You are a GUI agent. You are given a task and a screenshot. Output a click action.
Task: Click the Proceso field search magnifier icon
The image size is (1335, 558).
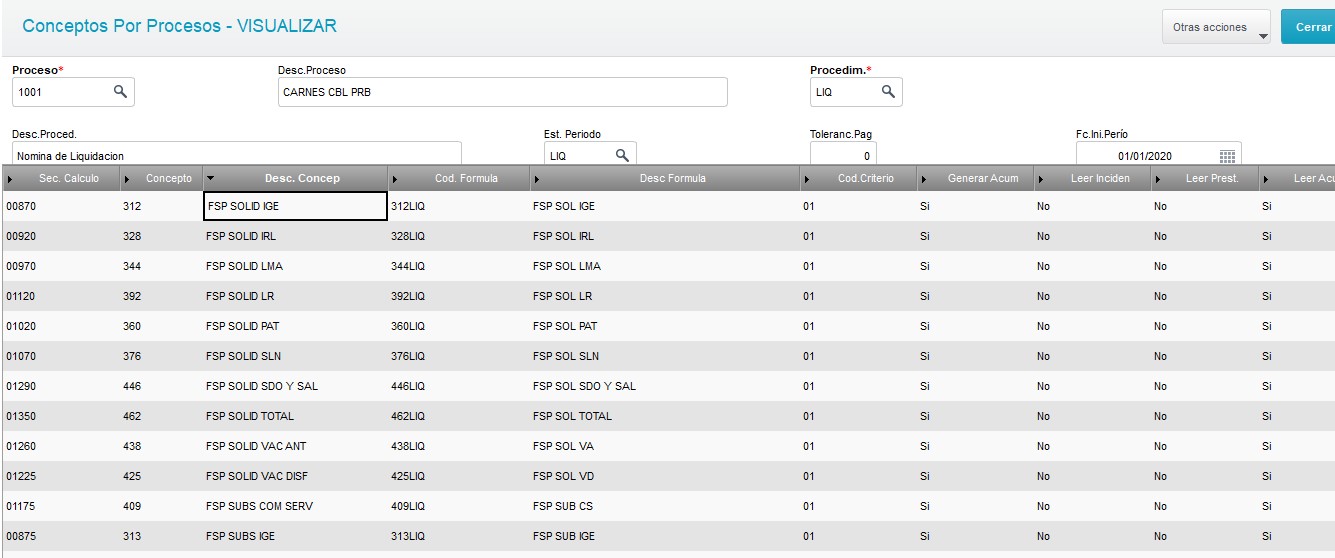[x=120, y=91]
